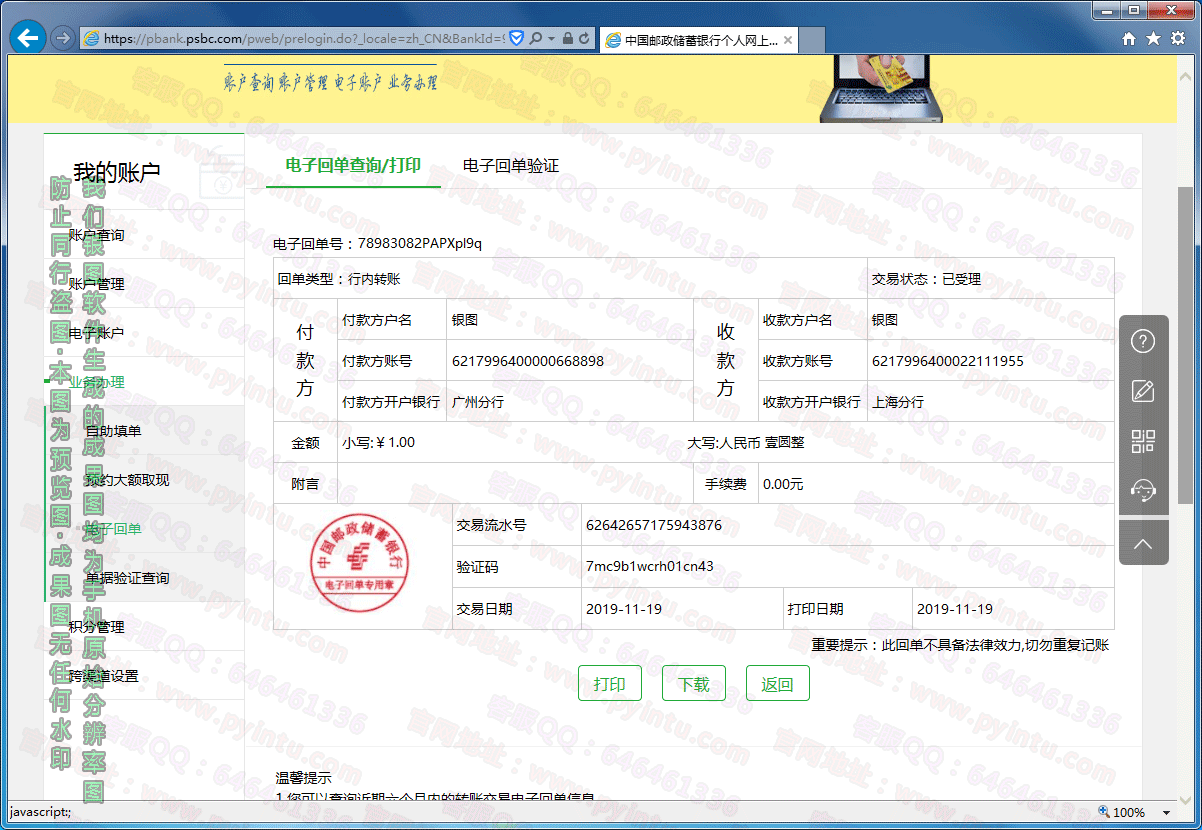Open 积分管理 in the sidebar

pyautogui.click(x=97, y=627)
